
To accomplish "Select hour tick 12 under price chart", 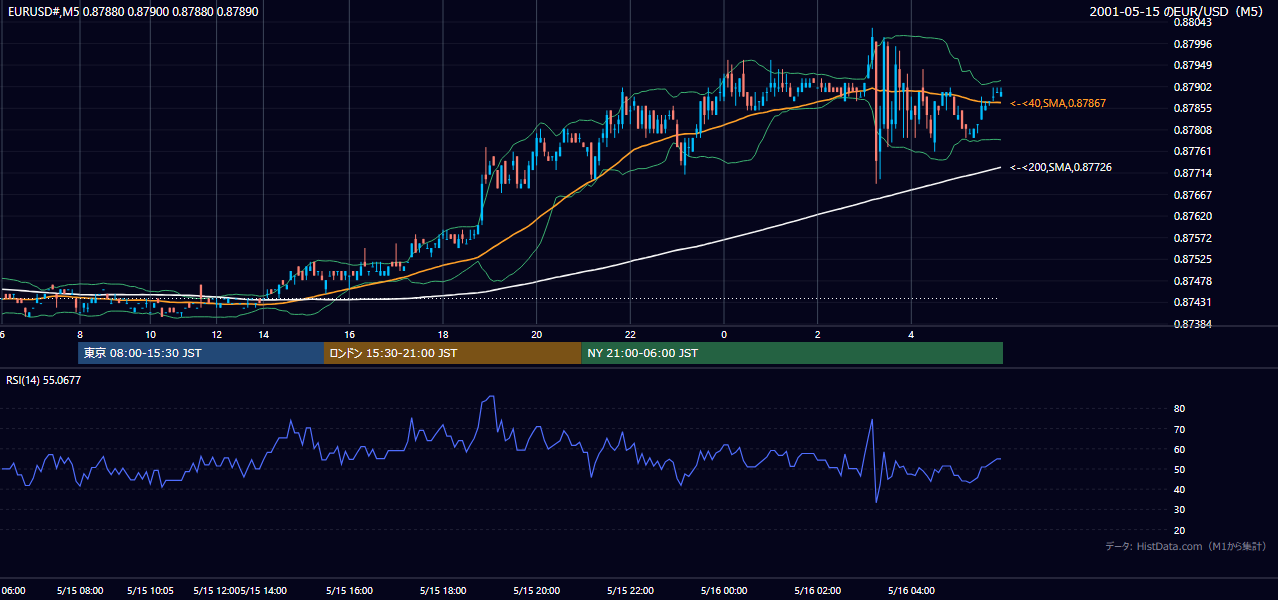I will [217, 334].
